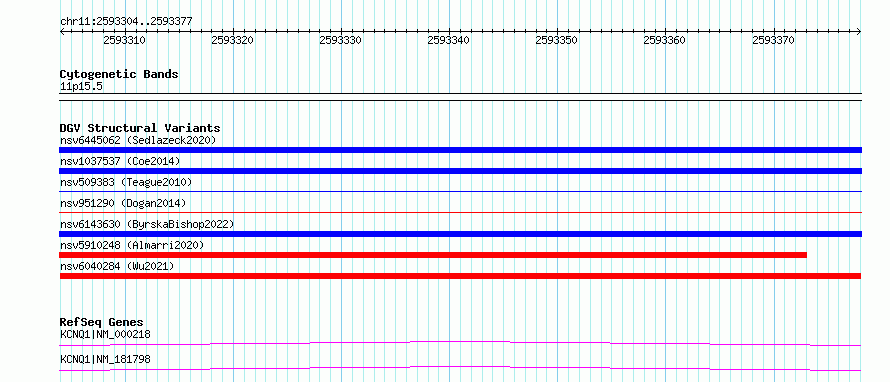Open variant label nsv6040284 (Wu2021)
This screenshot has width=890, height=382.
tap(117, 266)
